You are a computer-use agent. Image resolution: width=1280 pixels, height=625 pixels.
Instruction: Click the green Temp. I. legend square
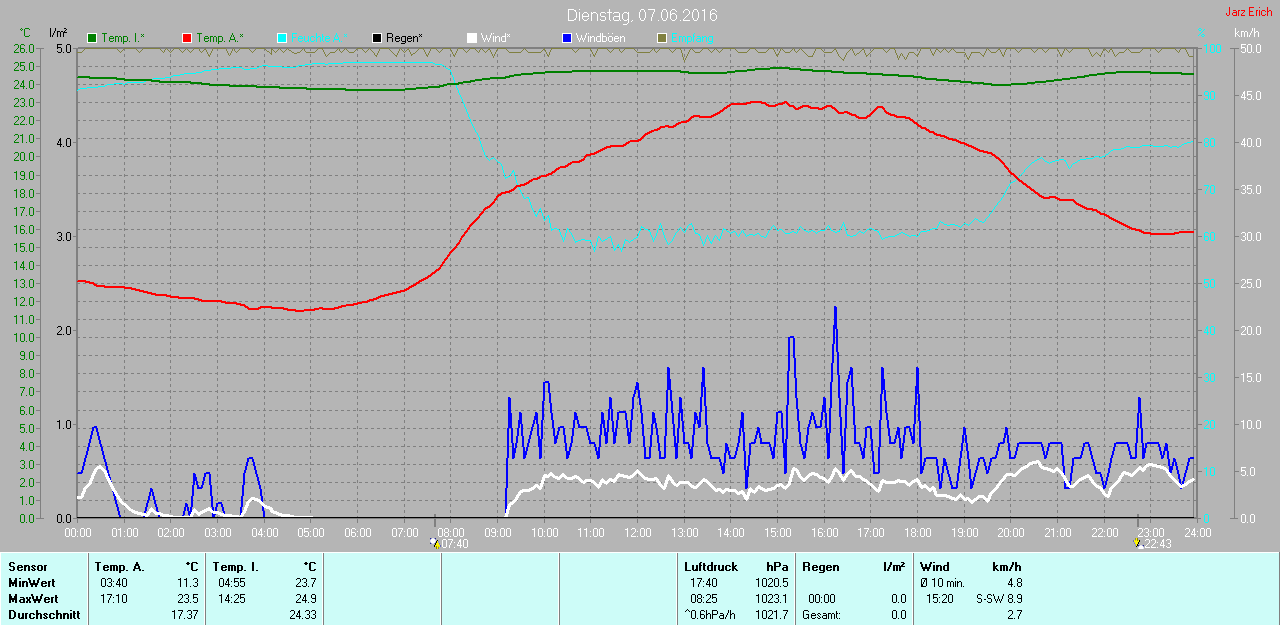click(x=93, y=38)
